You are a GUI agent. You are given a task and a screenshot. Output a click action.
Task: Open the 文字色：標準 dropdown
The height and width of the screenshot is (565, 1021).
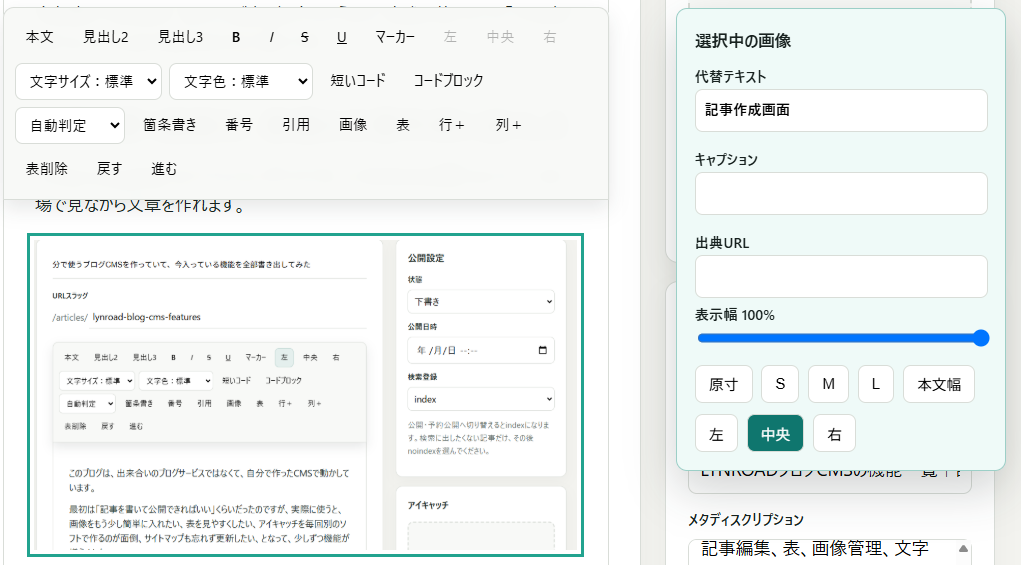click(x=241, y=81)
